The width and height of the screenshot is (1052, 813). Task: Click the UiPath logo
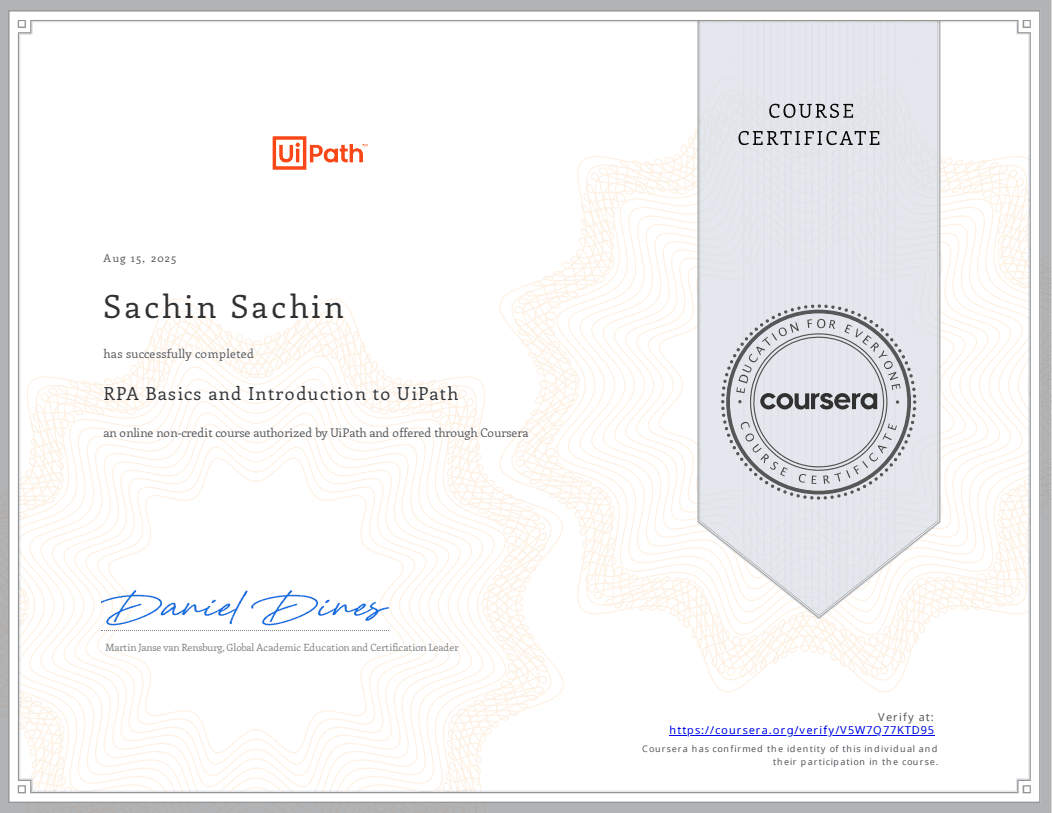click(x=319, y=152)
